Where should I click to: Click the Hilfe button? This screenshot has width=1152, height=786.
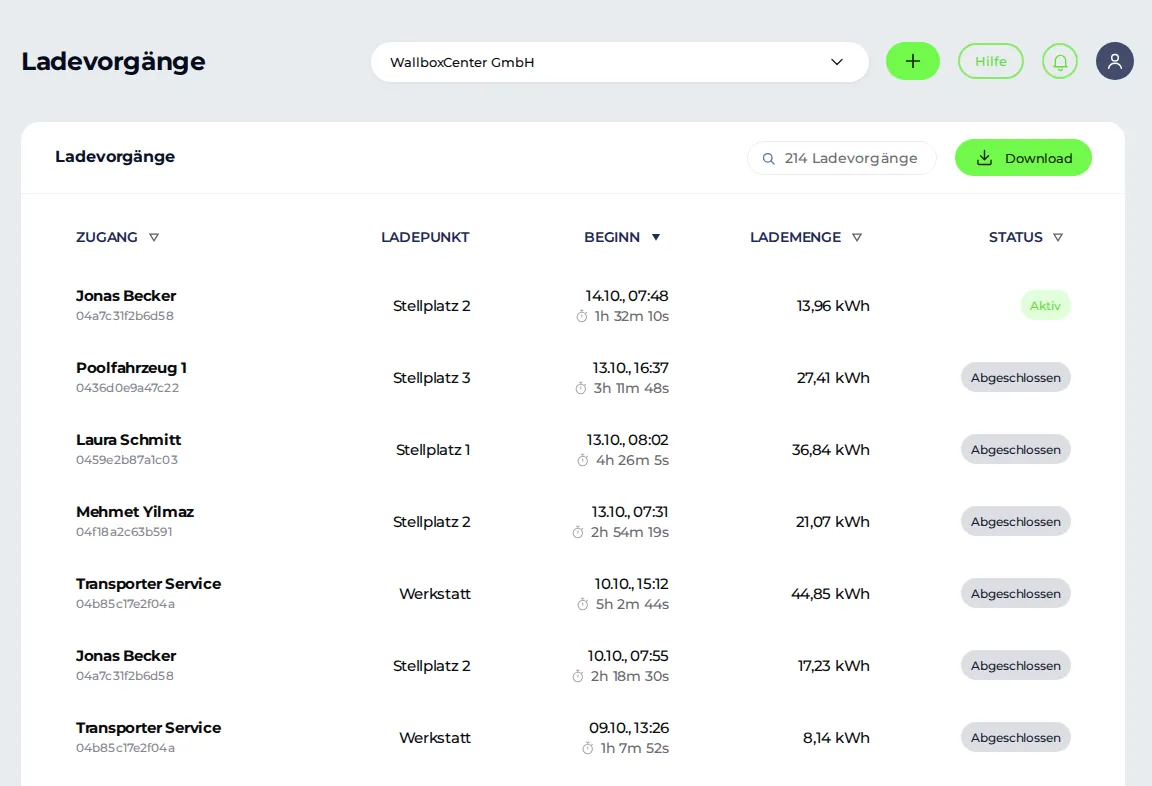tap(990, 61)
